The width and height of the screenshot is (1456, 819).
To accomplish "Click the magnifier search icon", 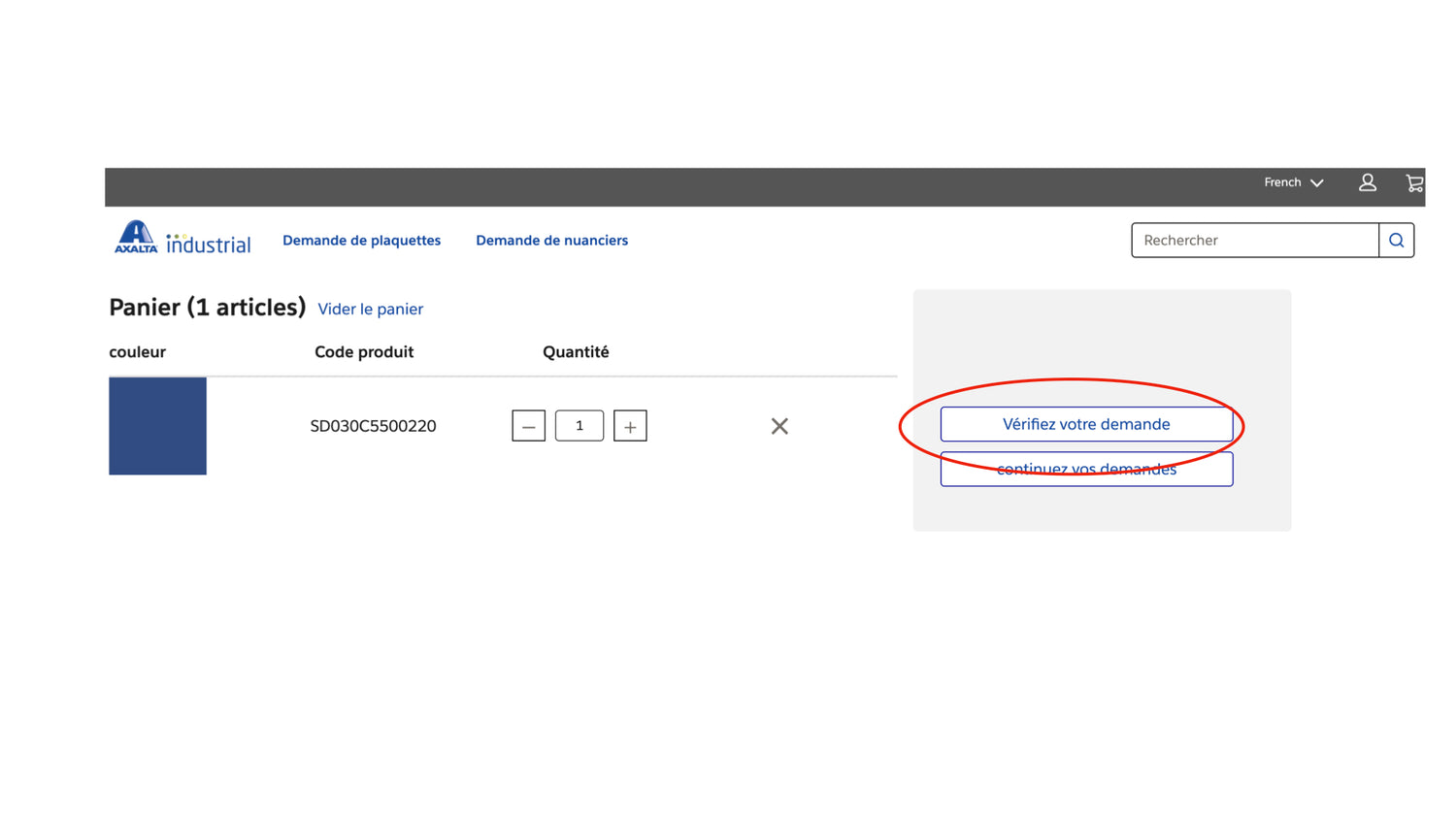I will tap(1396, 241).
